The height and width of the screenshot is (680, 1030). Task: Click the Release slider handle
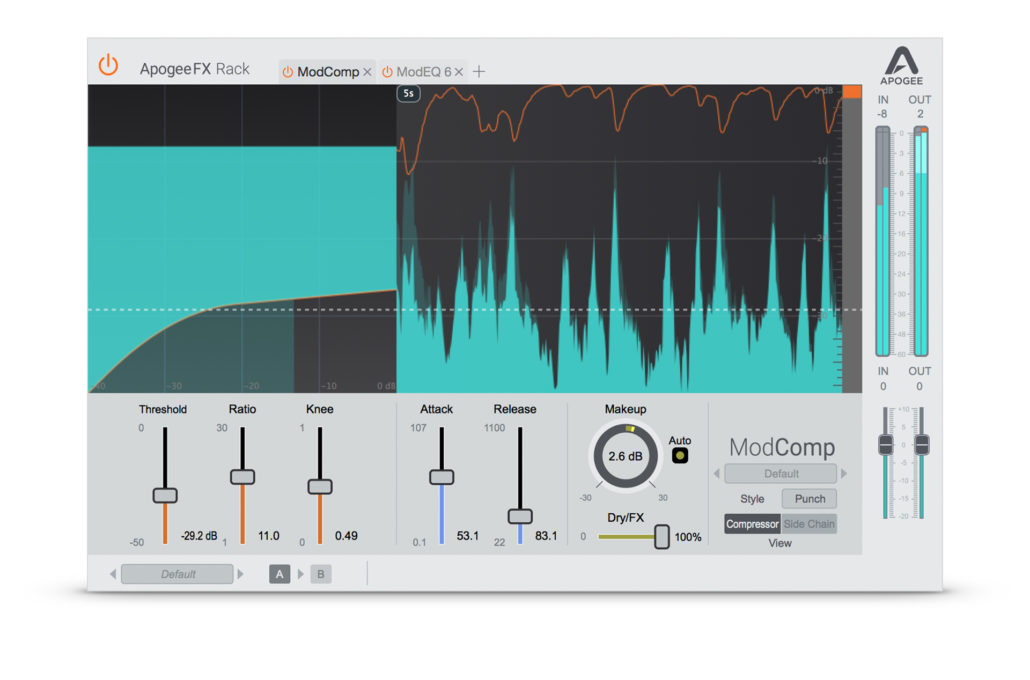coord(520,516)
